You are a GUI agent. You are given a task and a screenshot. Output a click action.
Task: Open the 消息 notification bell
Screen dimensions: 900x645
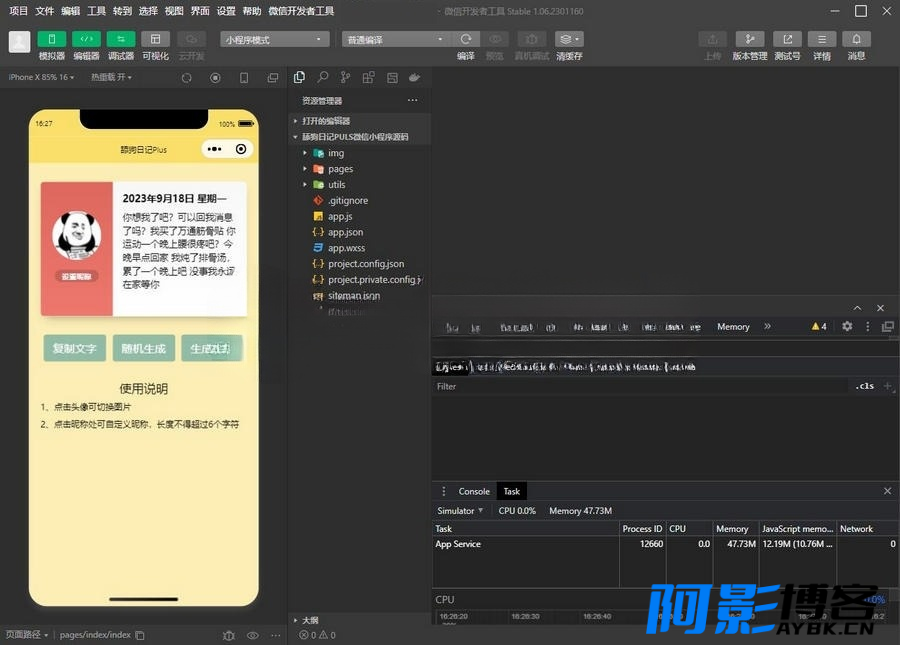tap(856, 39)
